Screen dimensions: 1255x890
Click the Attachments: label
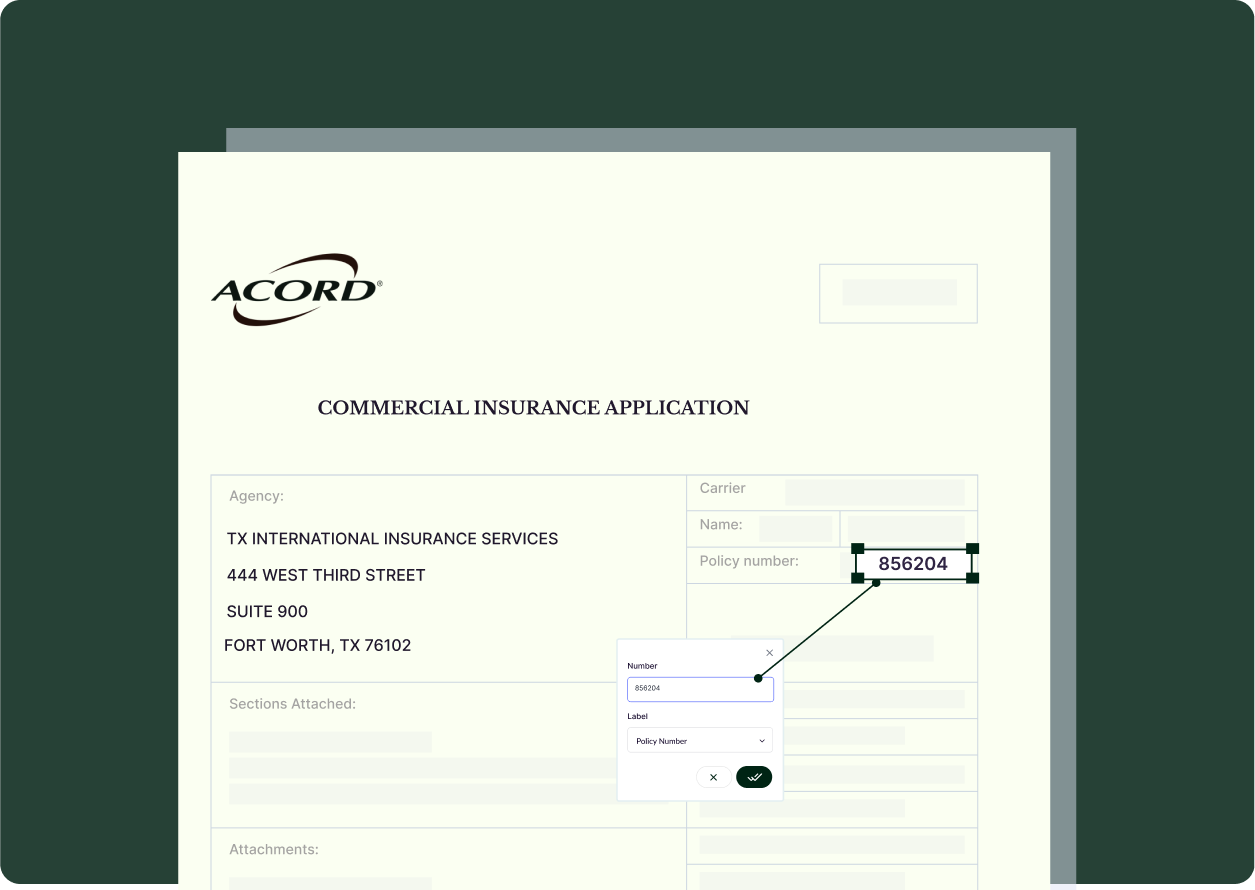tap(274, 849)
